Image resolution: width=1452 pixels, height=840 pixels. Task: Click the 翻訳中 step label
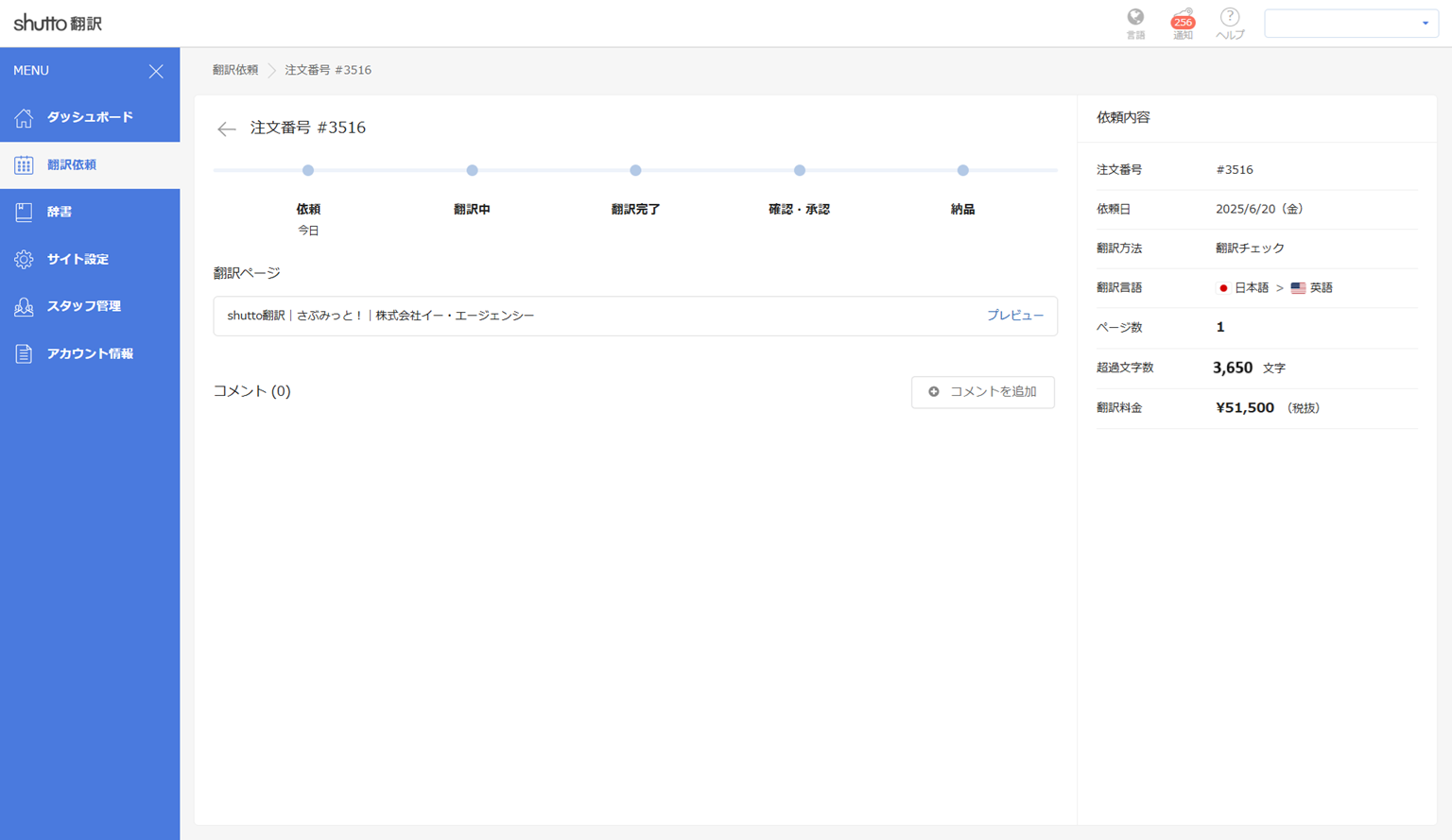click(472, 210)
